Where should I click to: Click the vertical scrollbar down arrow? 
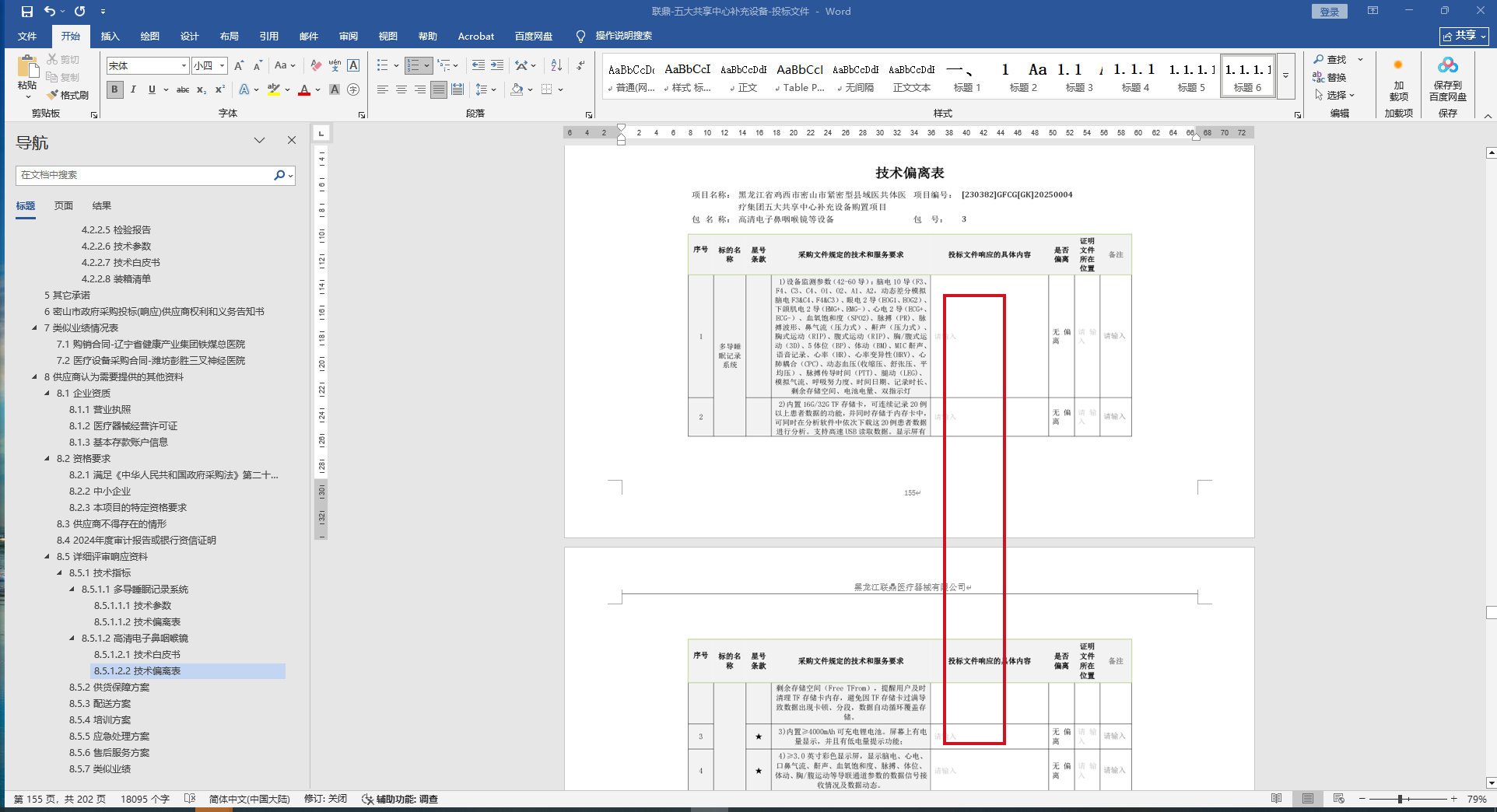click(x=1491, y=782)
